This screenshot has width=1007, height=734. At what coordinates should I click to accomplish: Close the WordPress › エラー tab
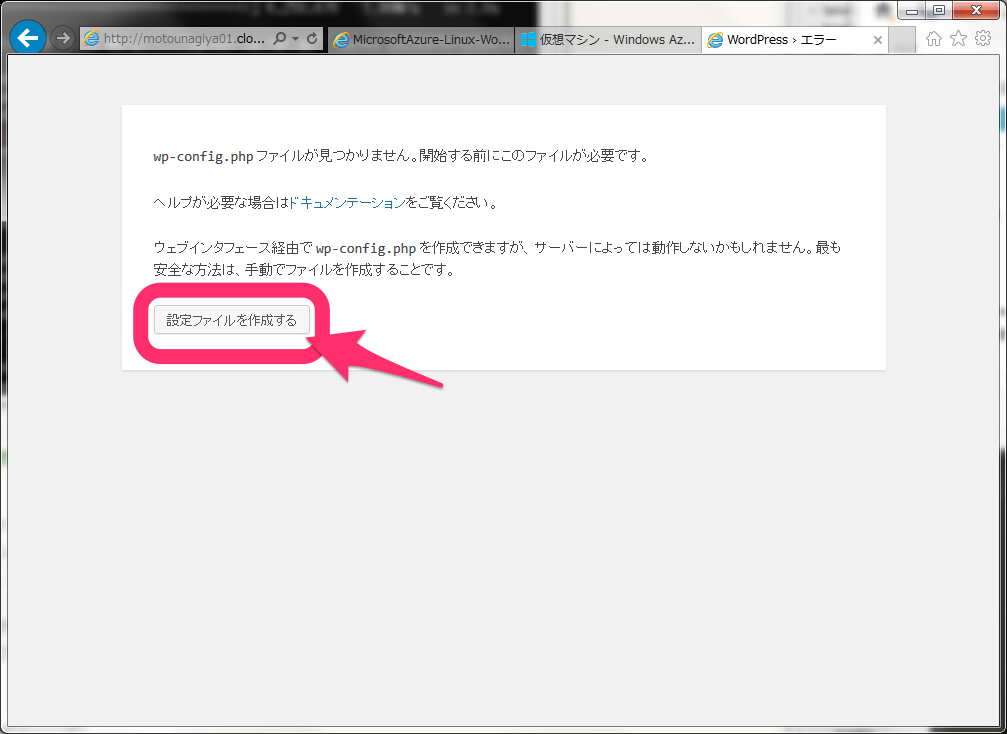coord(878,40)
